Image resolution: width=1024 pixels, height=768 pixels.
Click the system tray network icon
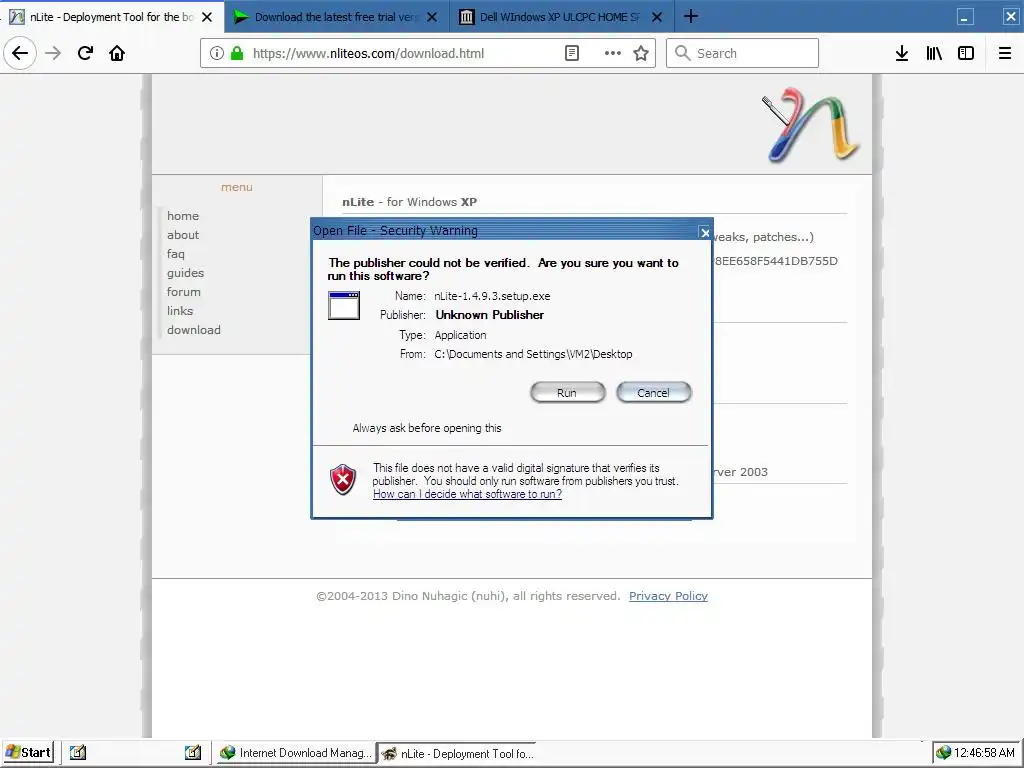[x=943, y=753]
